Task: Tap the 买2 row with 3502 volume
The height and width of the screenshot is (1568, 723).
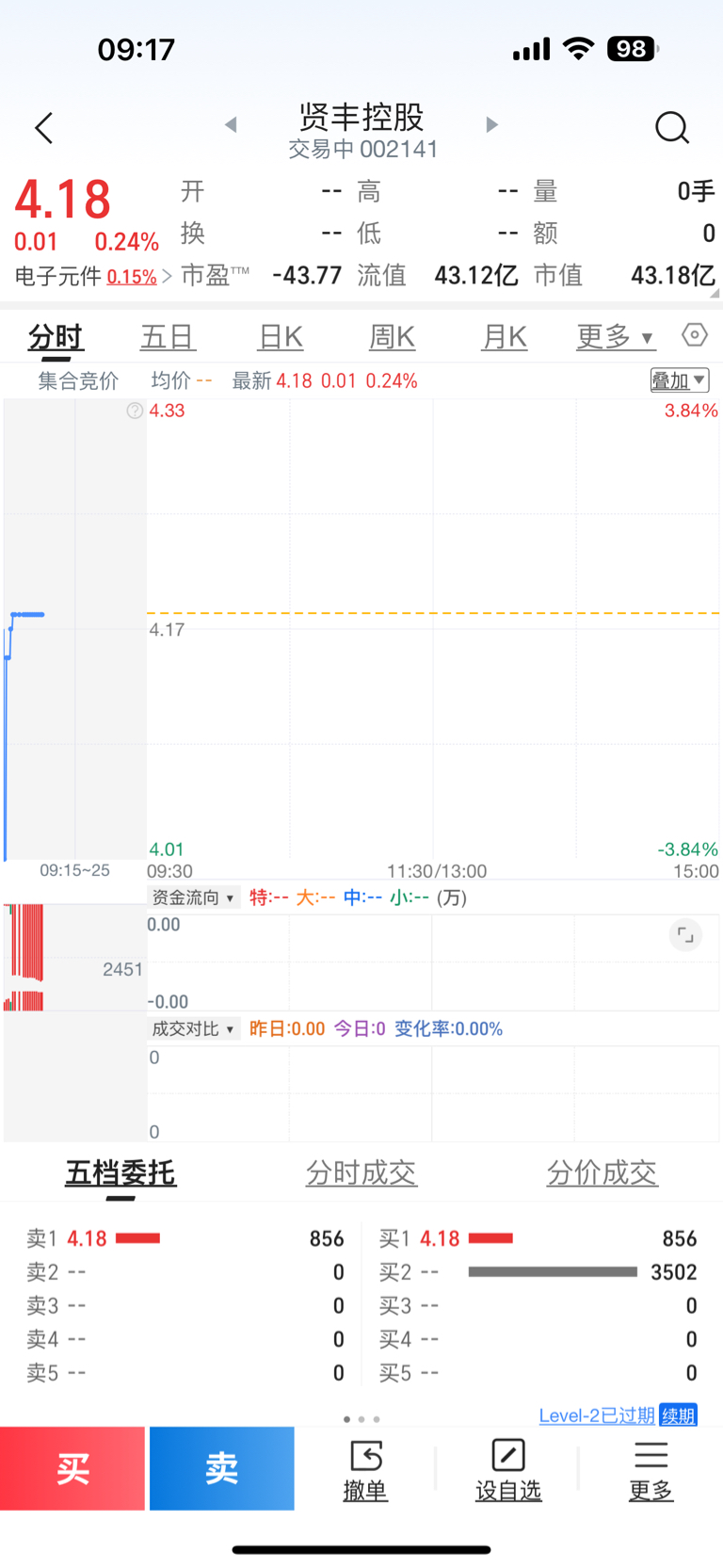Action: tap(538, 1272)
